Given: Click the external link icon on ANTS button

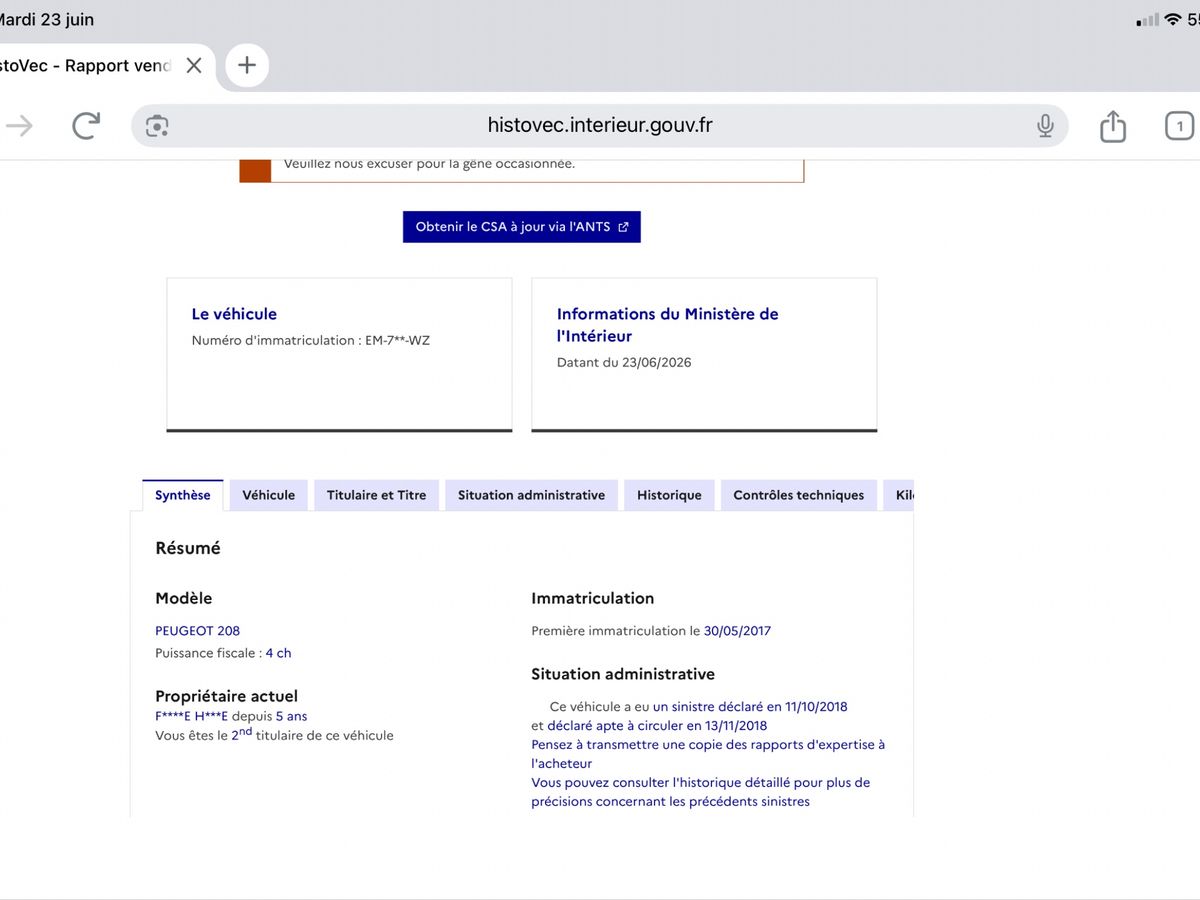Looking at the screenshot, I should (x=624, y=227).
